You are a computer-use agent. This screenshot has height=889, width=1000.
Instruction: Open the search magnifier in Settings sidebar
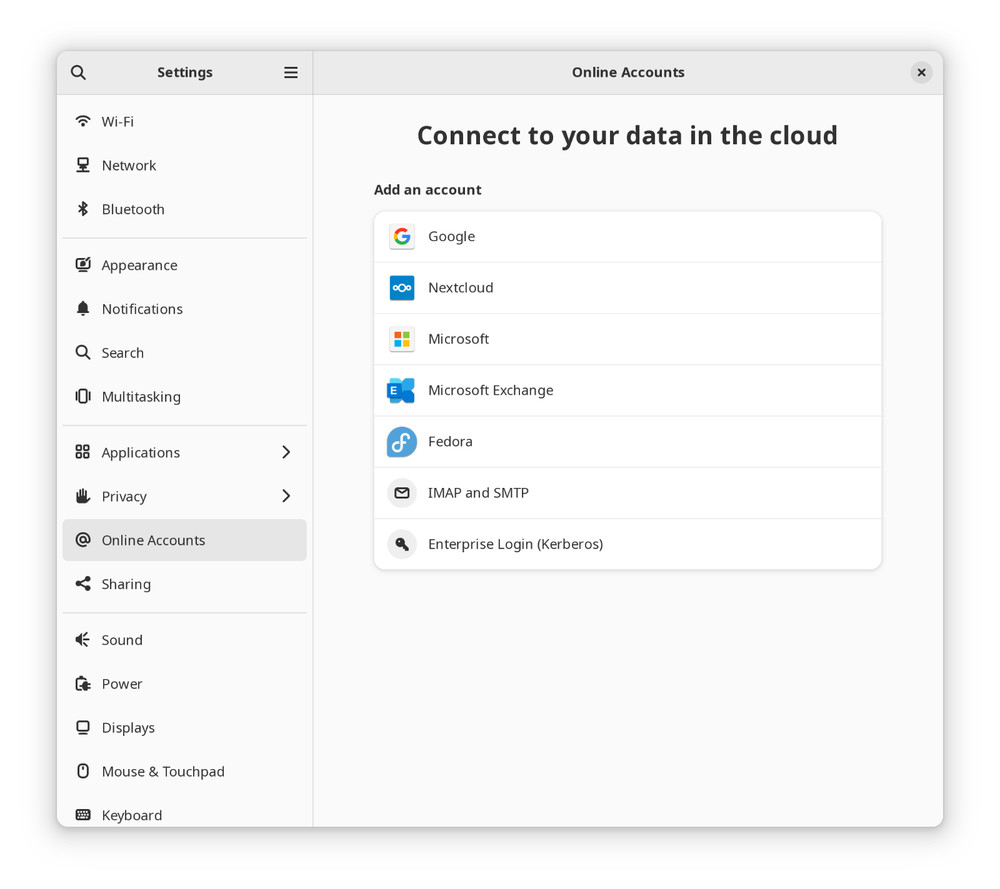[x=78, y=72]
